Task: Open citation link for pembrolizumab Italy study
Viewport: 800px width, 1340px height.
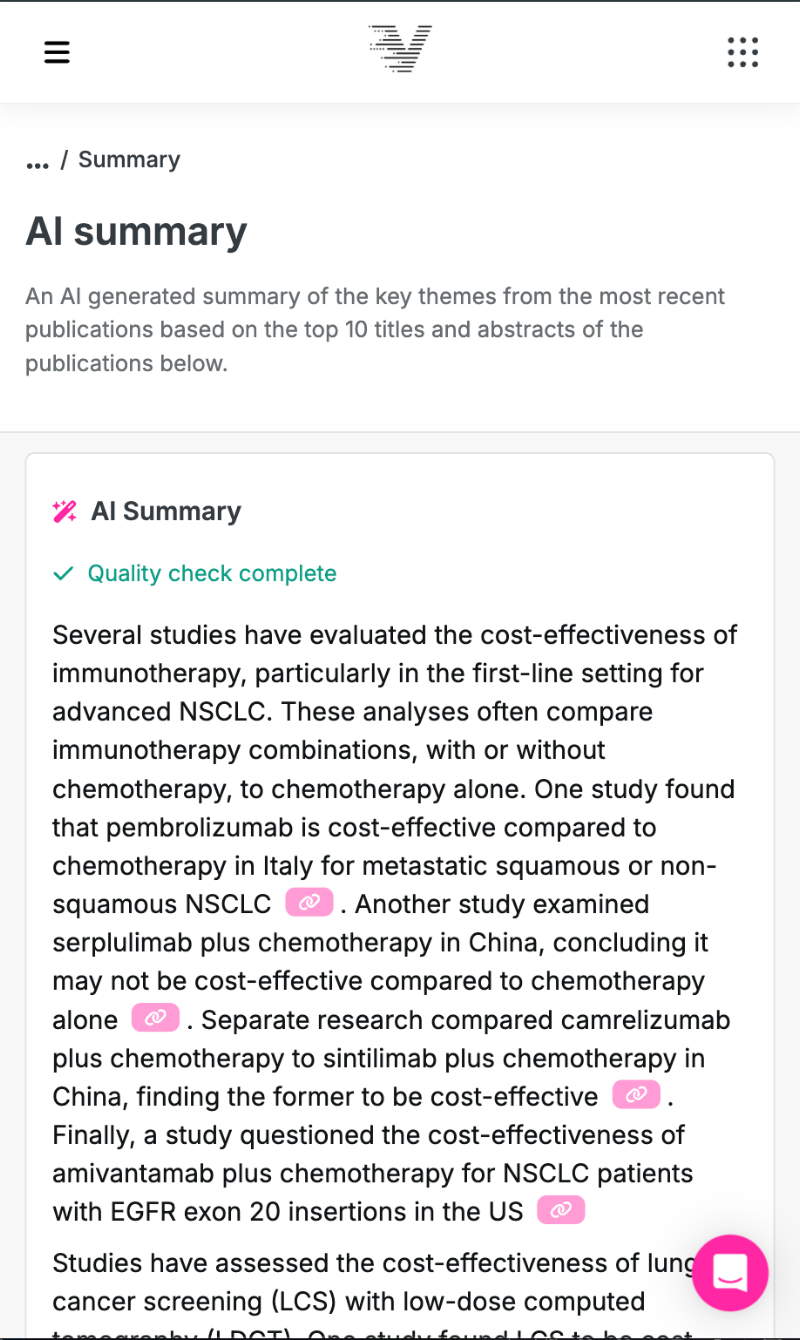Action: click(309, 903)
